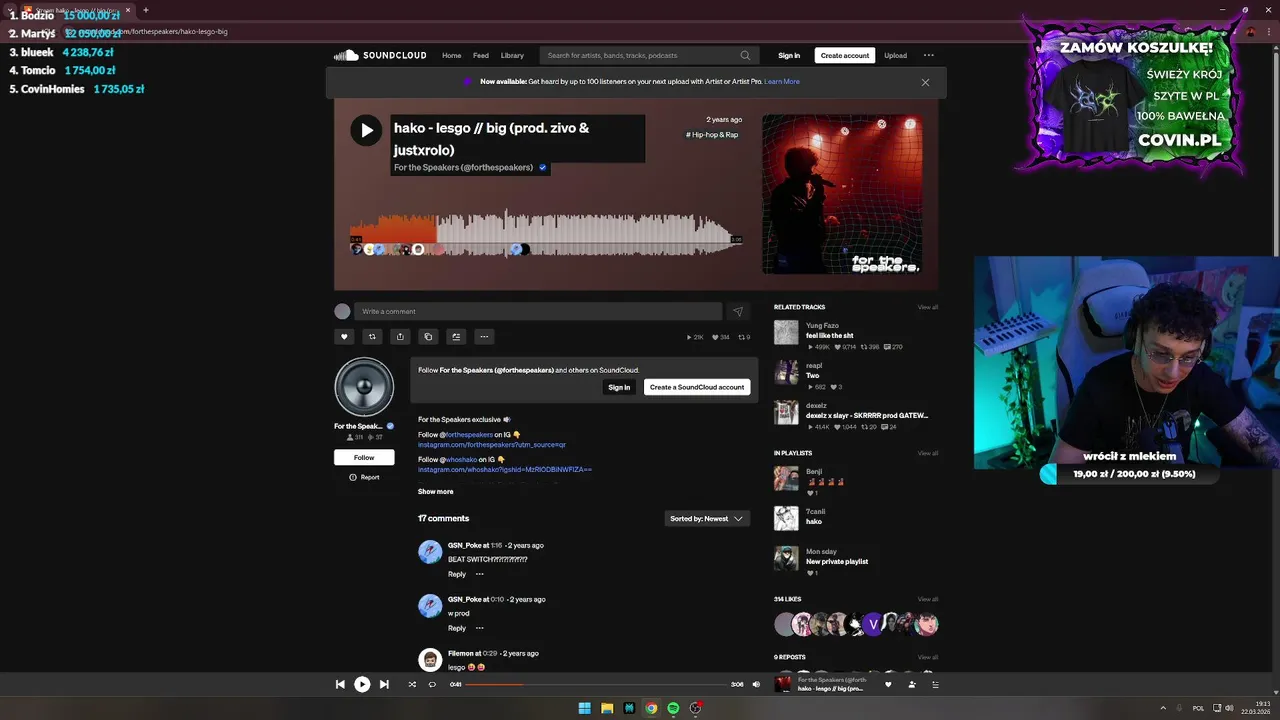Click Create a SoundCloud account button
The width and height of the screenshot is (1280, 720).
tap(697, 387)
